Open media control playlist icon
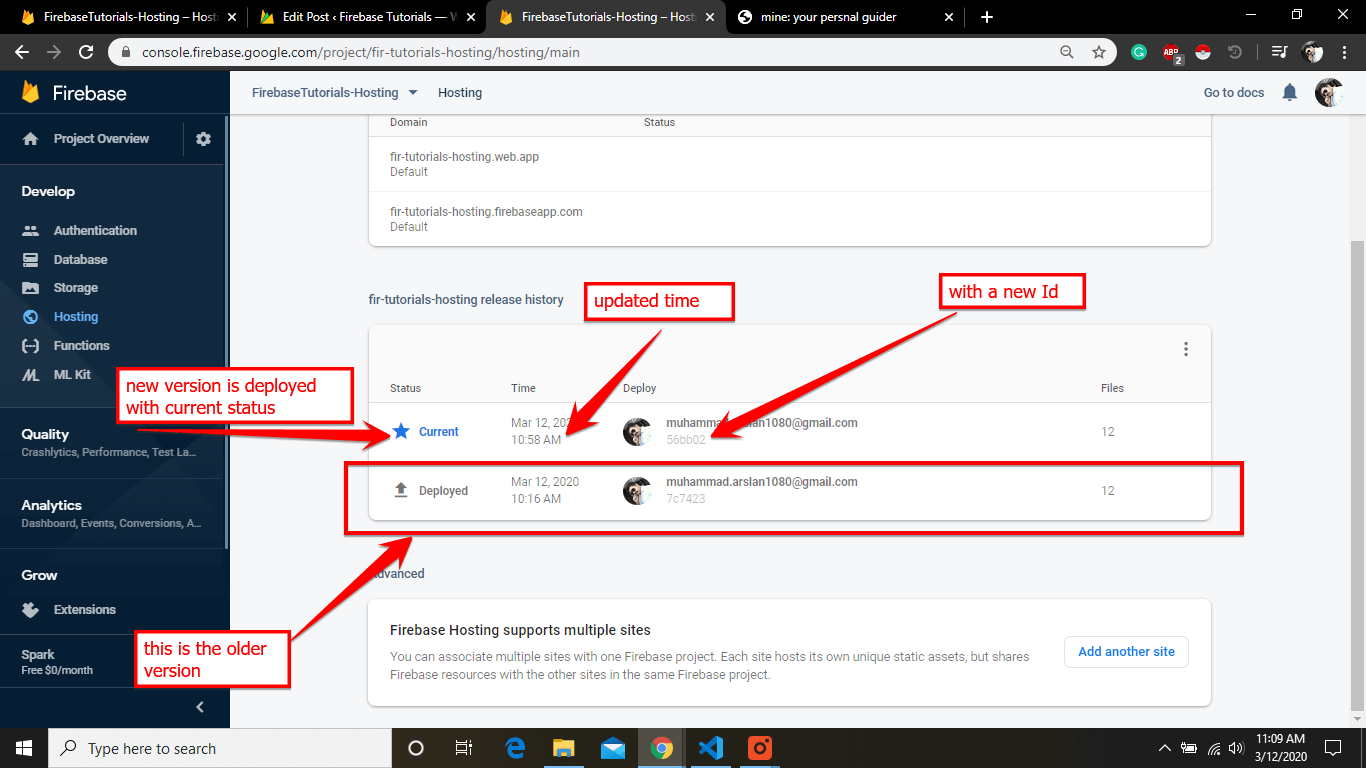Image resolution: width=1366 pixels, height=768 pixels. point(1279,52)
